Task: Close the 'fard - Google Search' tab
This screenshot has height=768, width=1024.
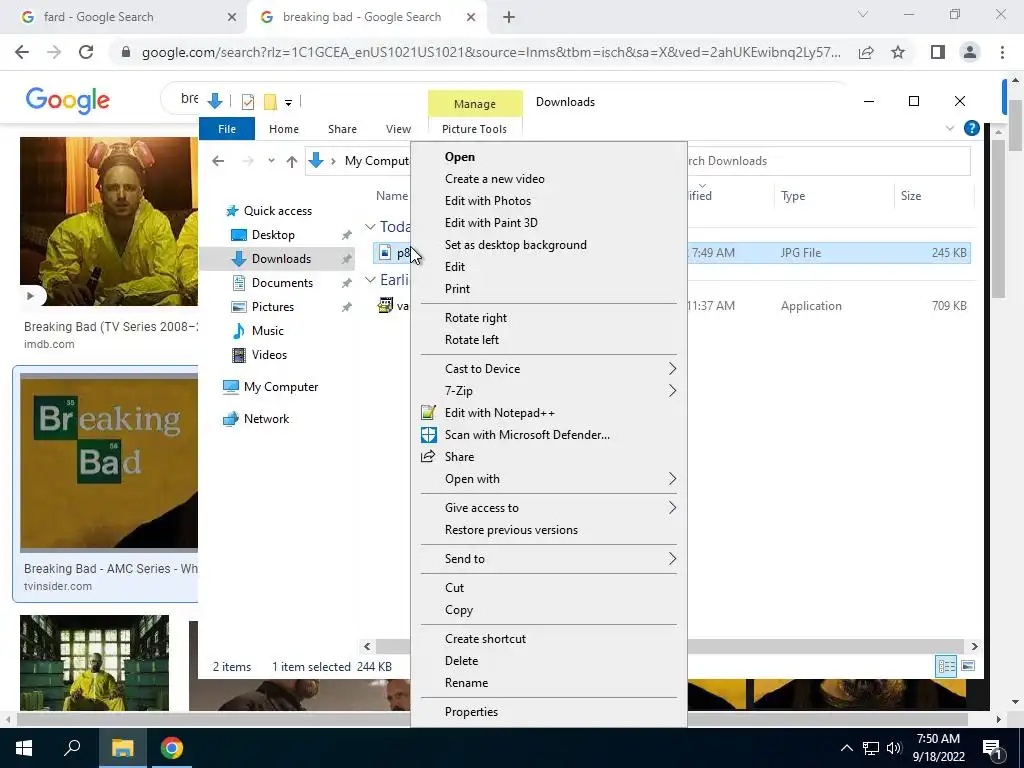Action: 232,17
